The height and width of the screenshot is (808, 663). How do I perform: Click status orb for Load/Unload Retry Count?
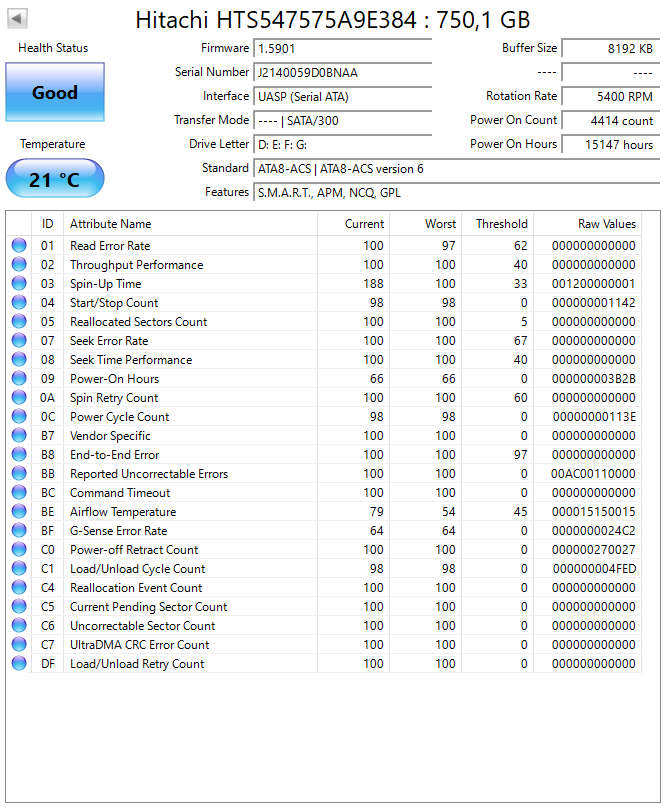pos(19,663)
